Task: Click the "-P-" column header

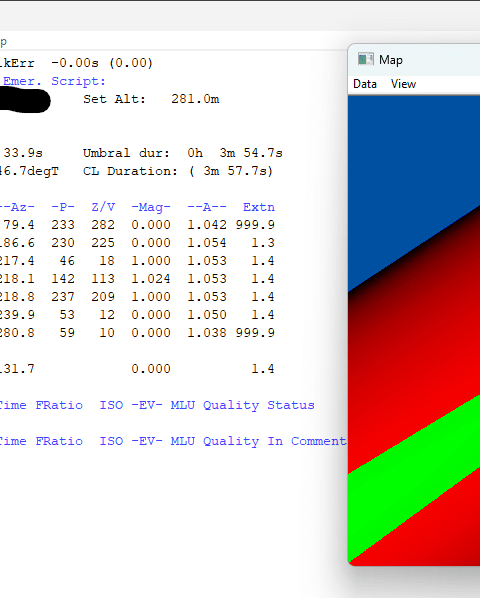Action: point(63,207)
